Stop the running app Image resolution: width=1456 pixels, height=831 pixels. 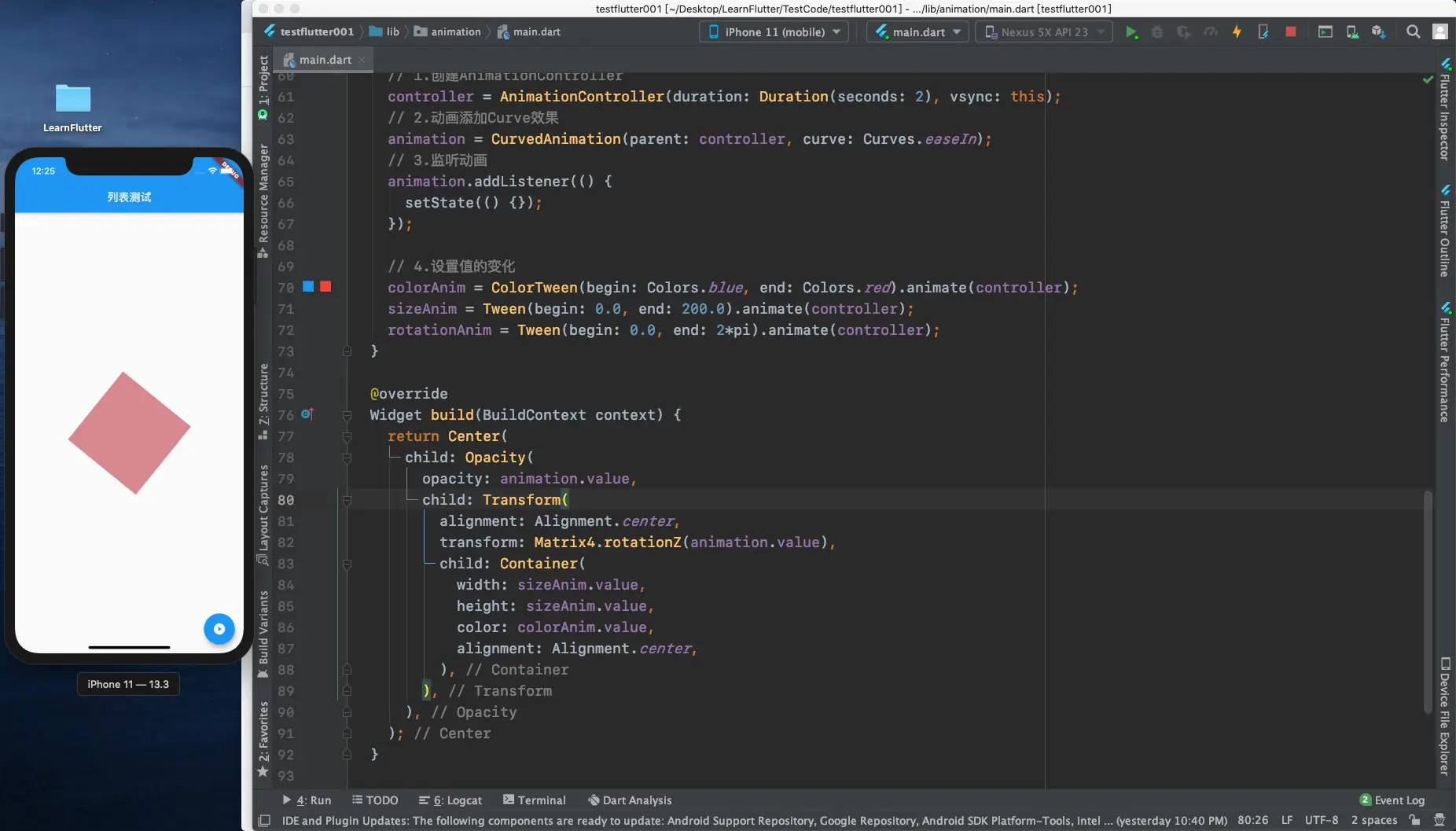1290,32
